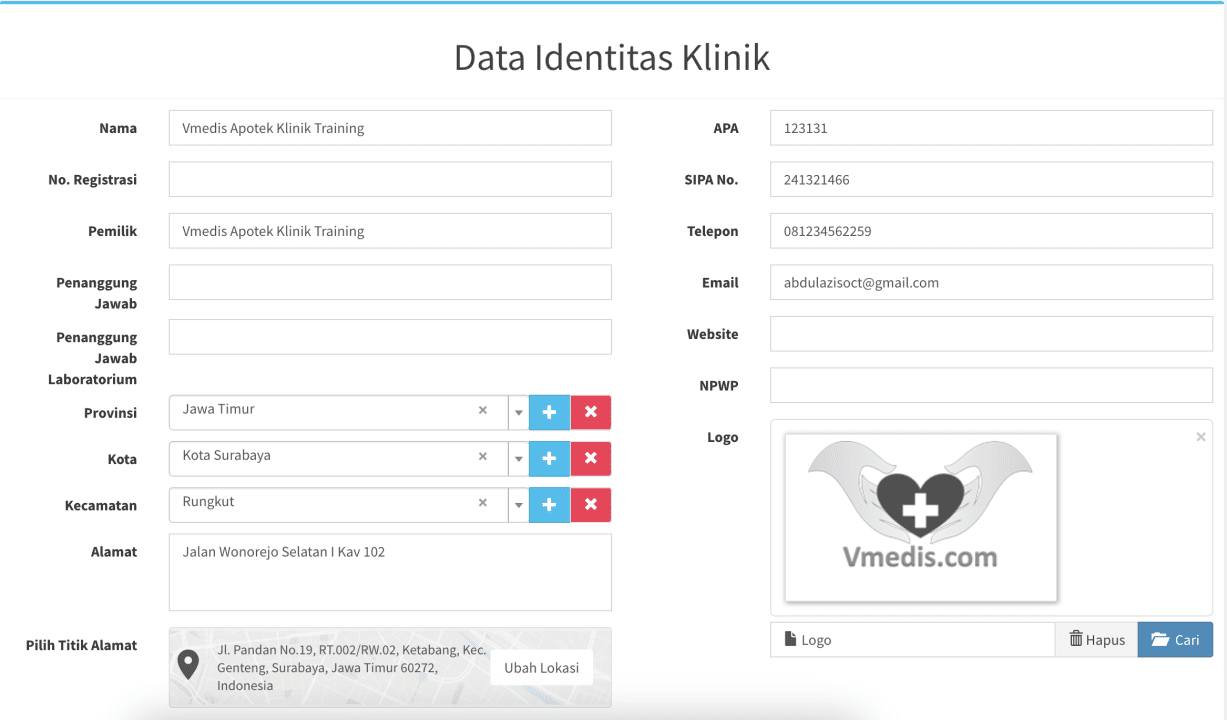1227x720 pixels.
Task: Open the Kecamatan dropdown arrow
Action: (518, 505)
